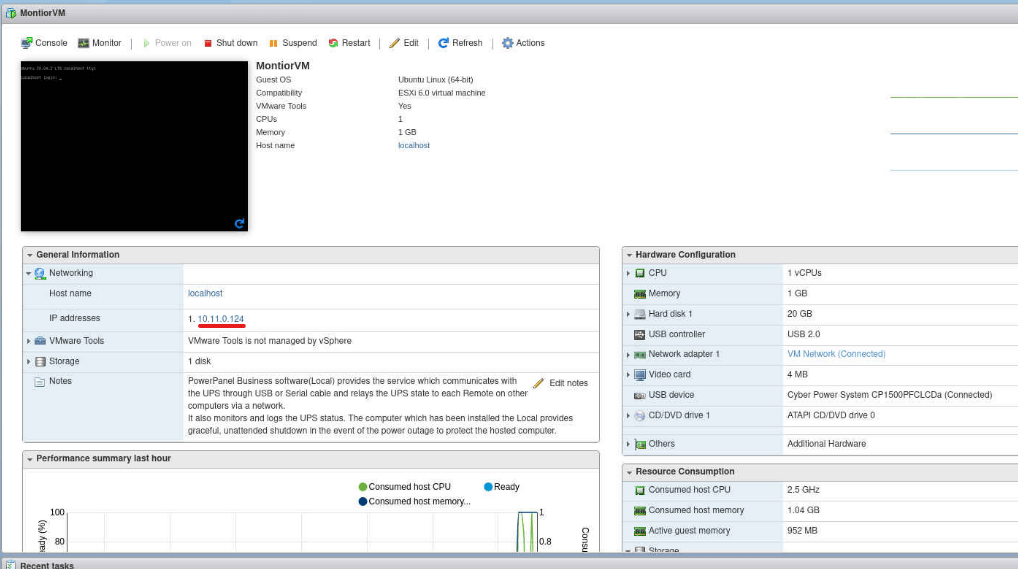The height and width of the screenshot is (569, 1018).
Task: Open the VM console screenshot thumbnail
Action: click(x=134, y=145)
